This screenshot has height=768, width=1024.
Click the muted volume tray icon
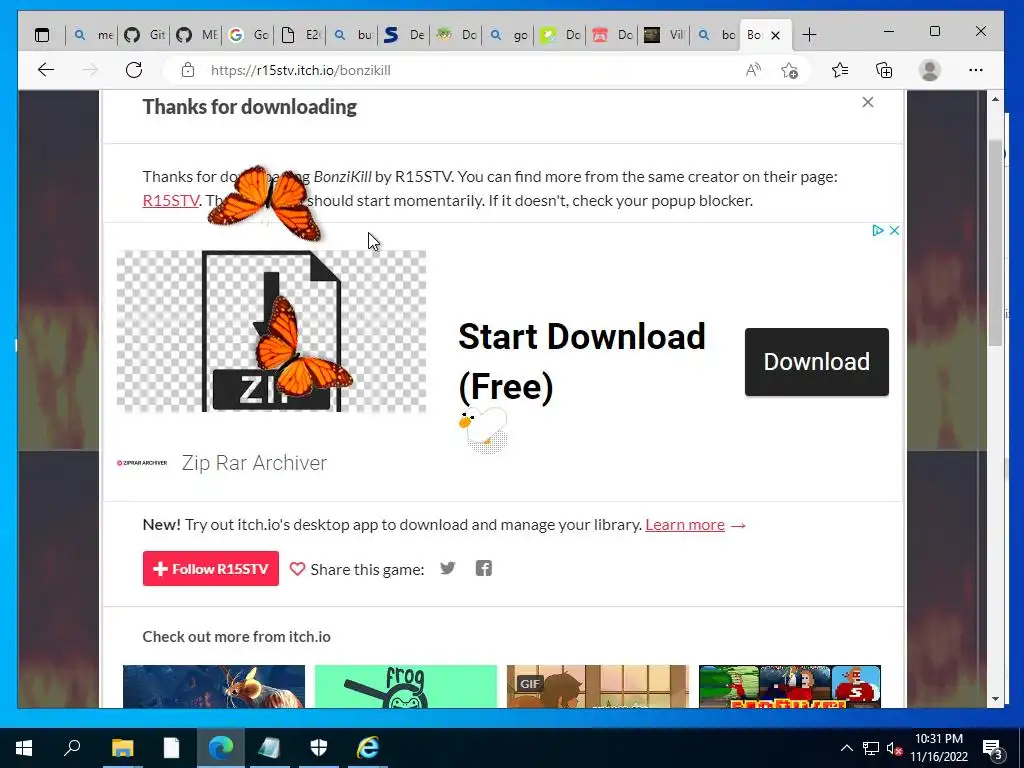click(894, 748)
